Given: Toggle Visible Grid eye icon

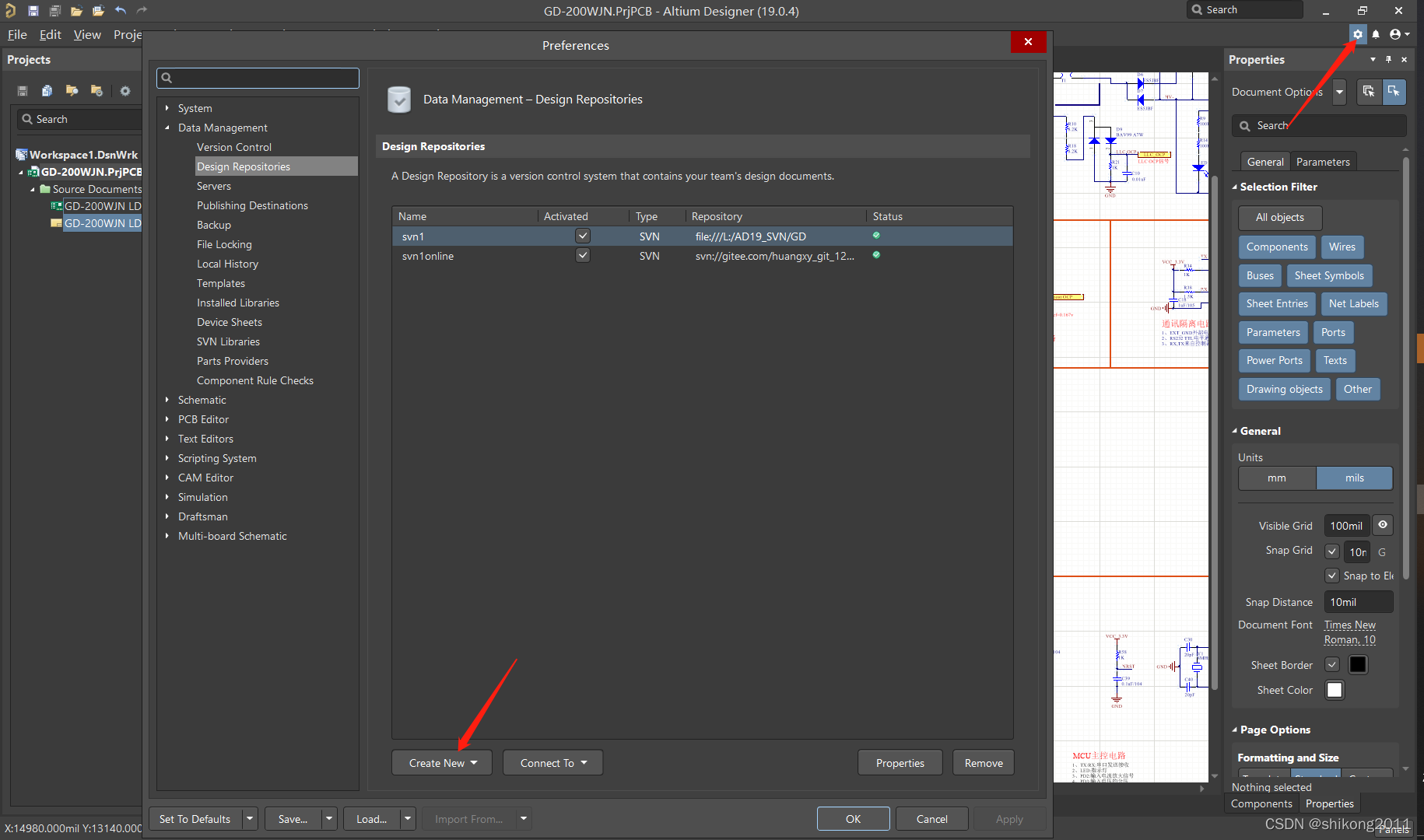Looking at the screenshot, I should coord(1383,526).
